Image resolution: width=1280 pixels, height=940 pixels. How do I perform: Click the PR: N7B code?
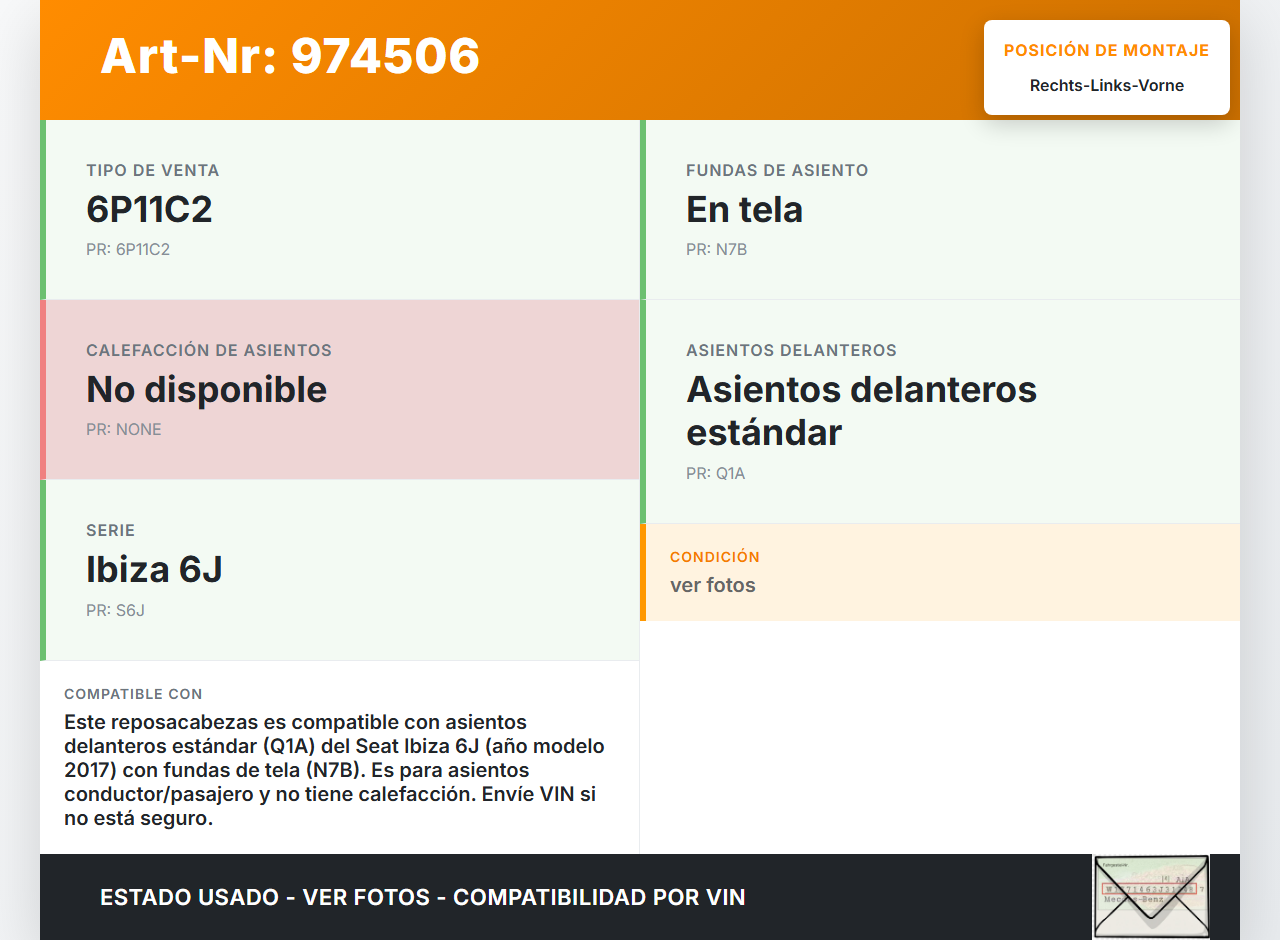point(716,250)
